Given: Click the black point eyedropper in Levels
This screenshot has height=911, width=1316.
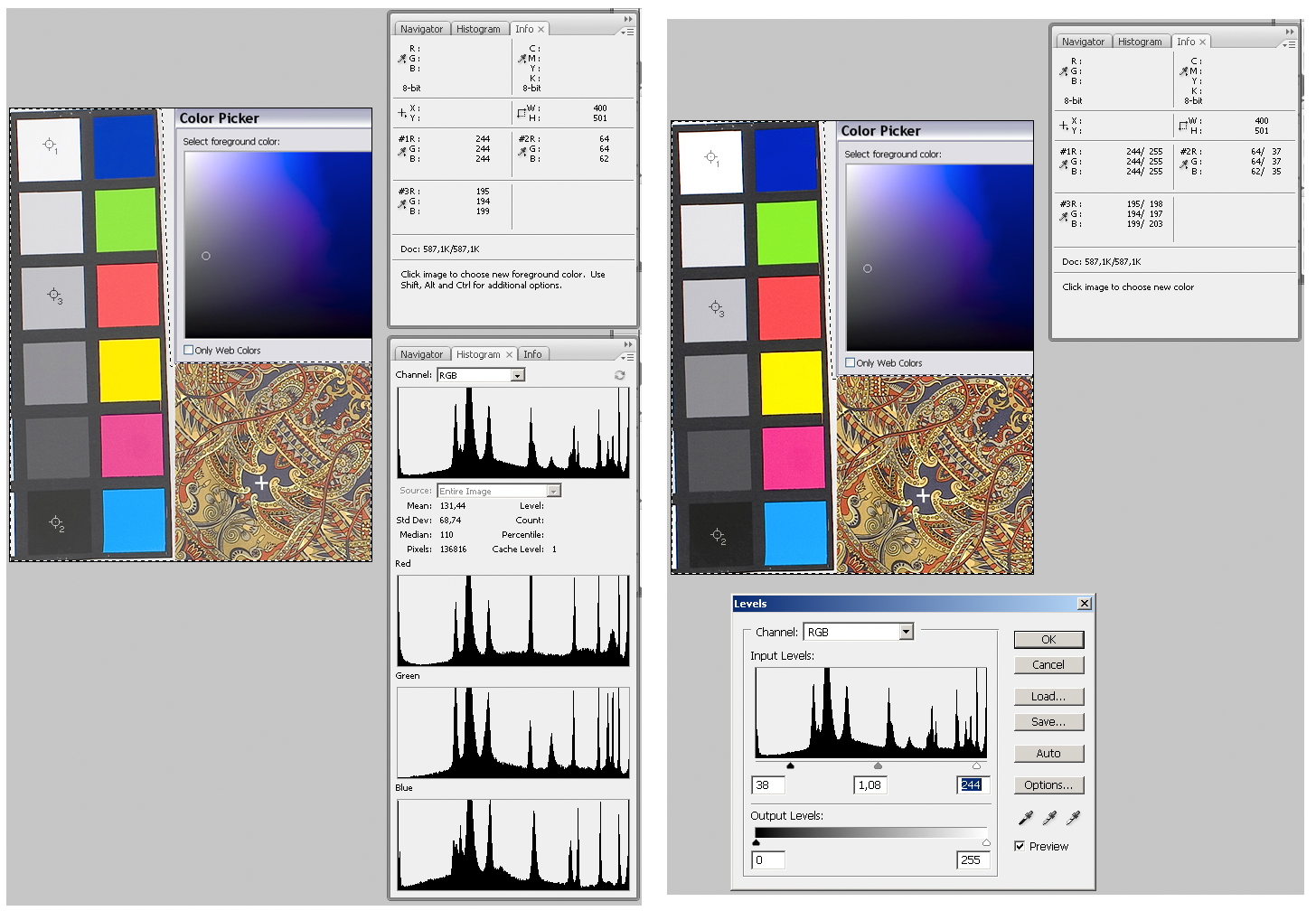Looking at the screenshot, I should pos(1025,818).
